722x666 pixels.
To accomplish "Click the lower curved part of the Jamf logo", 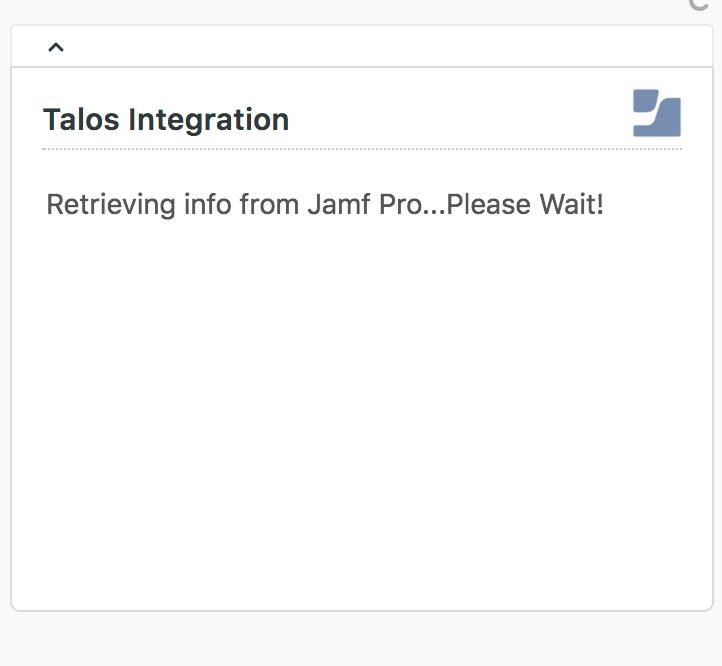I will [663, 121].
